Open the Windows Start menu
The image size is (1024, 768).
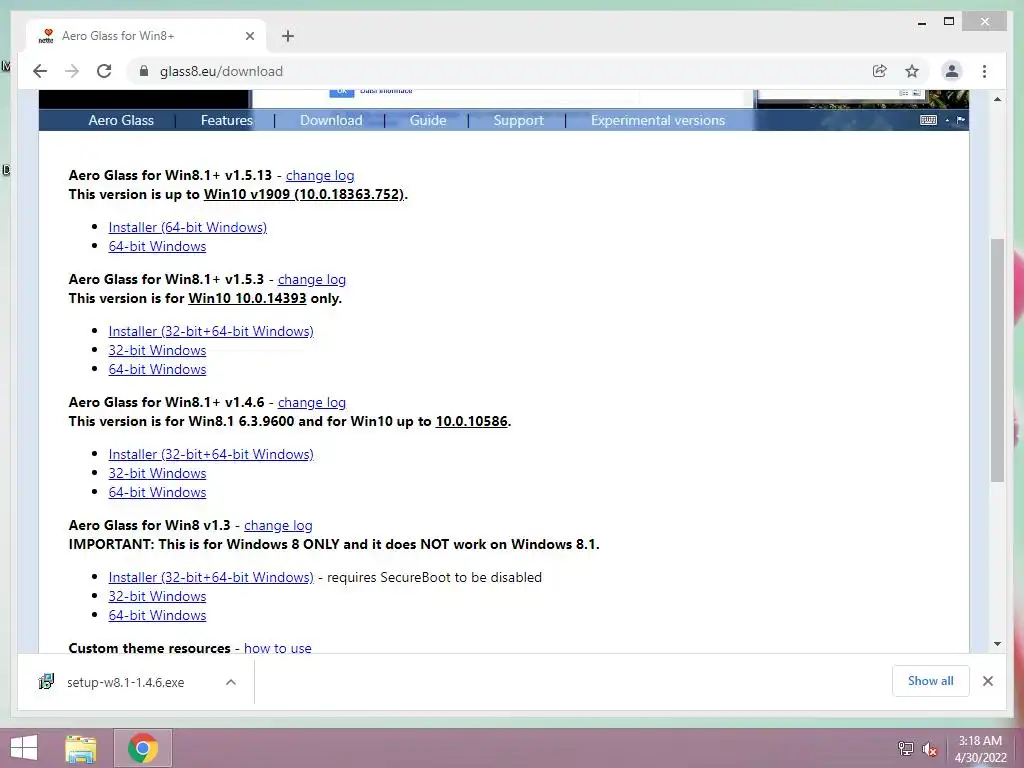tap(24, 748)
